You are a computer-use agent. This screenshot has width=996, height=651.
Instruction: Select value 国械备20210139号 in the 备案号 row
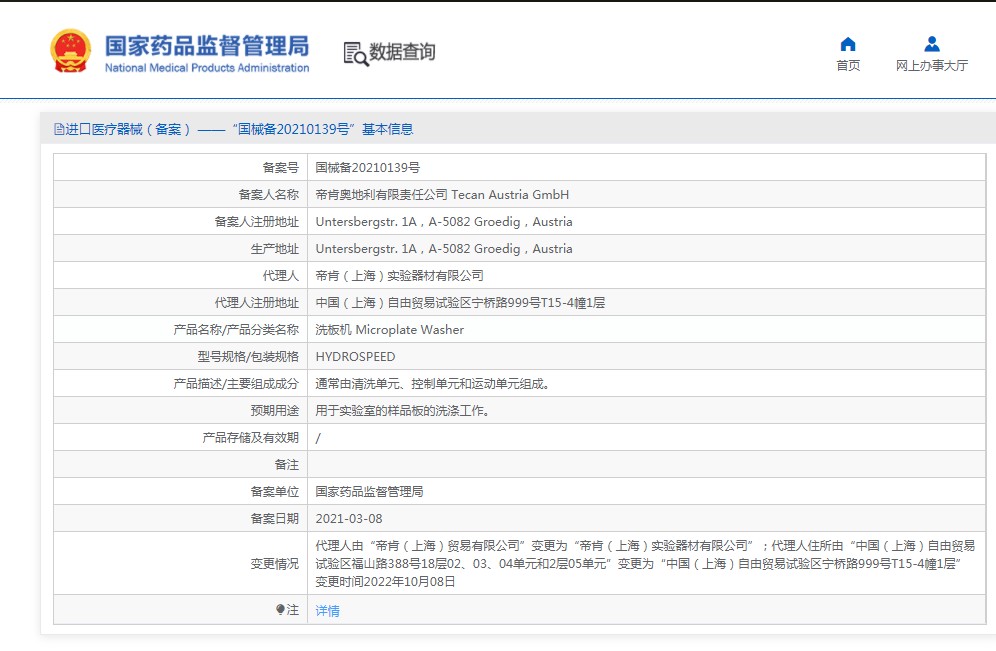click(368, 168)
